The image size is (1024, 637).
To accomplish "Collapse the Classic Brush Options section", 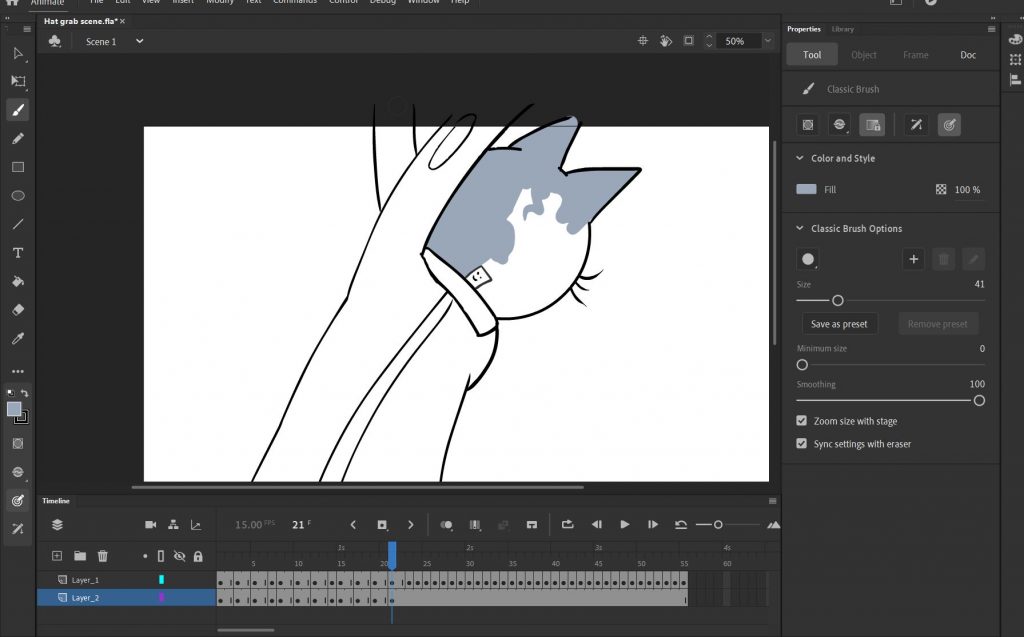I will tap(799, 229).
